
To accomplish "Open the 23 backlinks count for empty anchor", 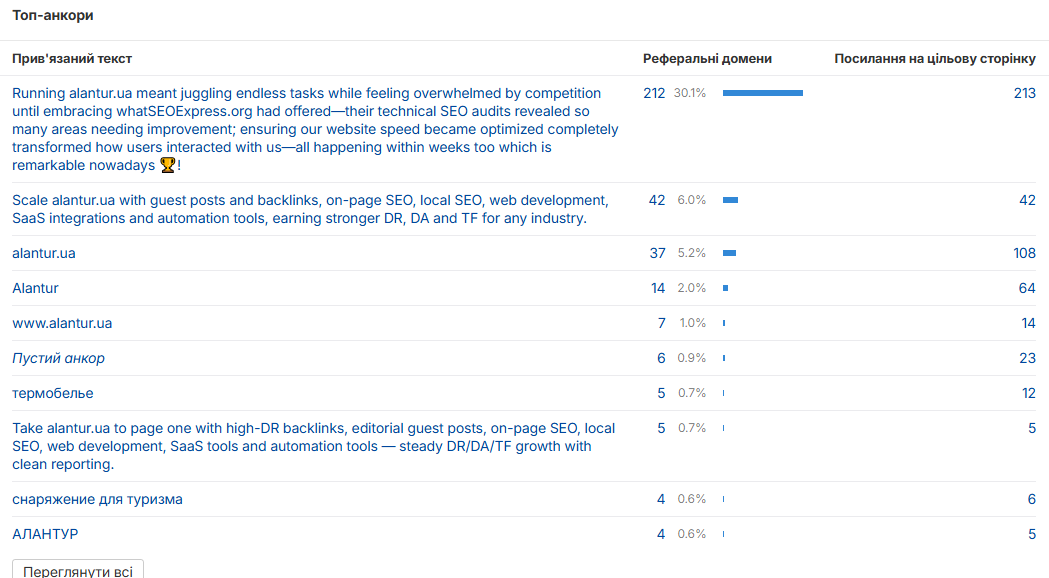I will pos(1028,359).
